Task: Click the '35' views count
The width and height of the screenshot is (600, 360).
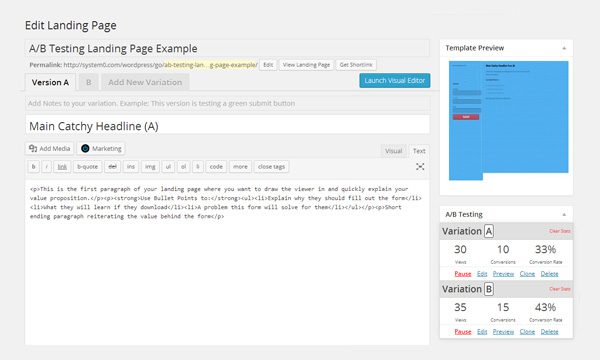Action: tap(460, 307)
